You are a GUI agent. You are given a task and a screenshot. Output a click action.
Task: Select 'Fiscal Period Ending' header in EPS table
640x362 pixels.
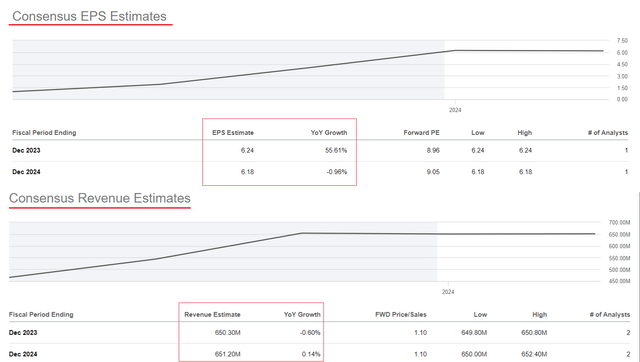point(44,133)
